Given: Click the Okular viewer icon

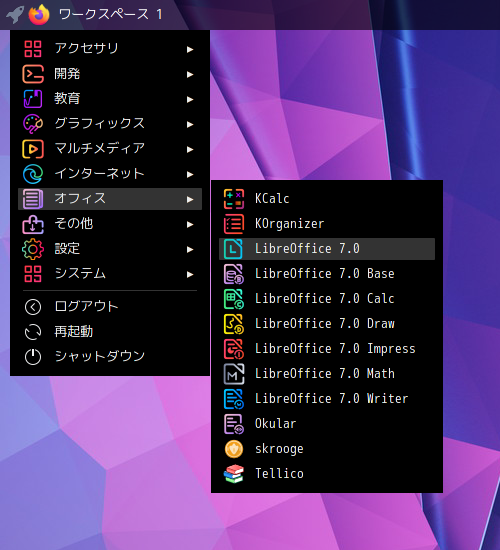Looking at the screenshot, I should point(234,424).
